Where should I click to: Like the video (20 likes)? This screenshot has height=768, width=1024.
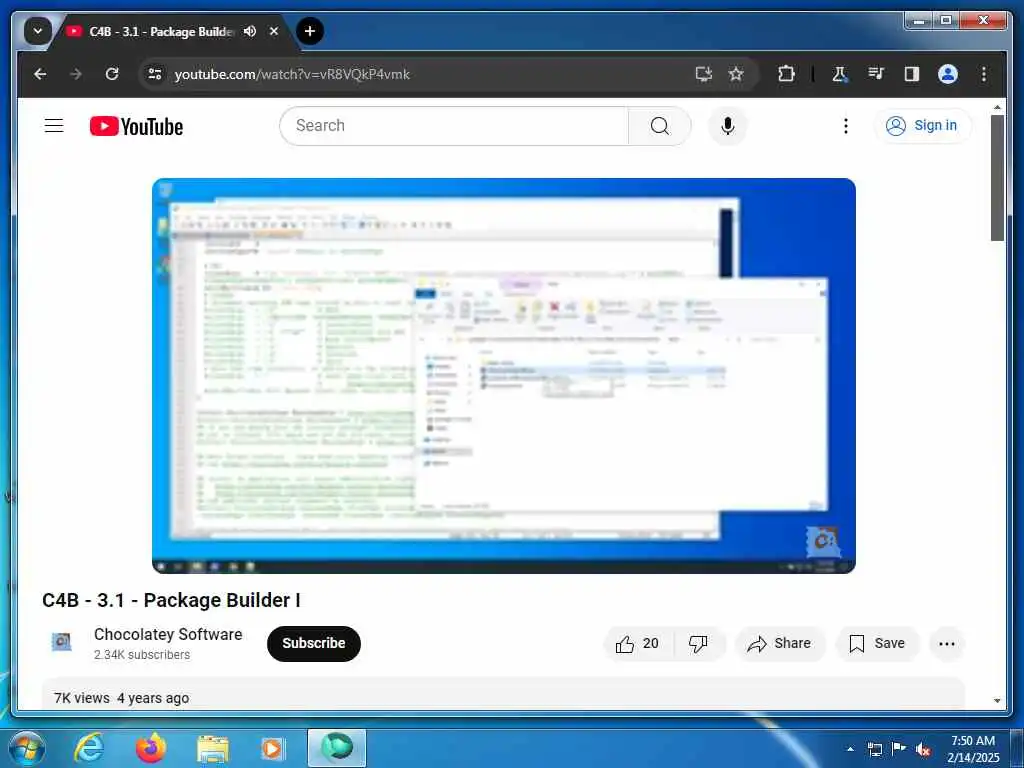pos(637,644)
